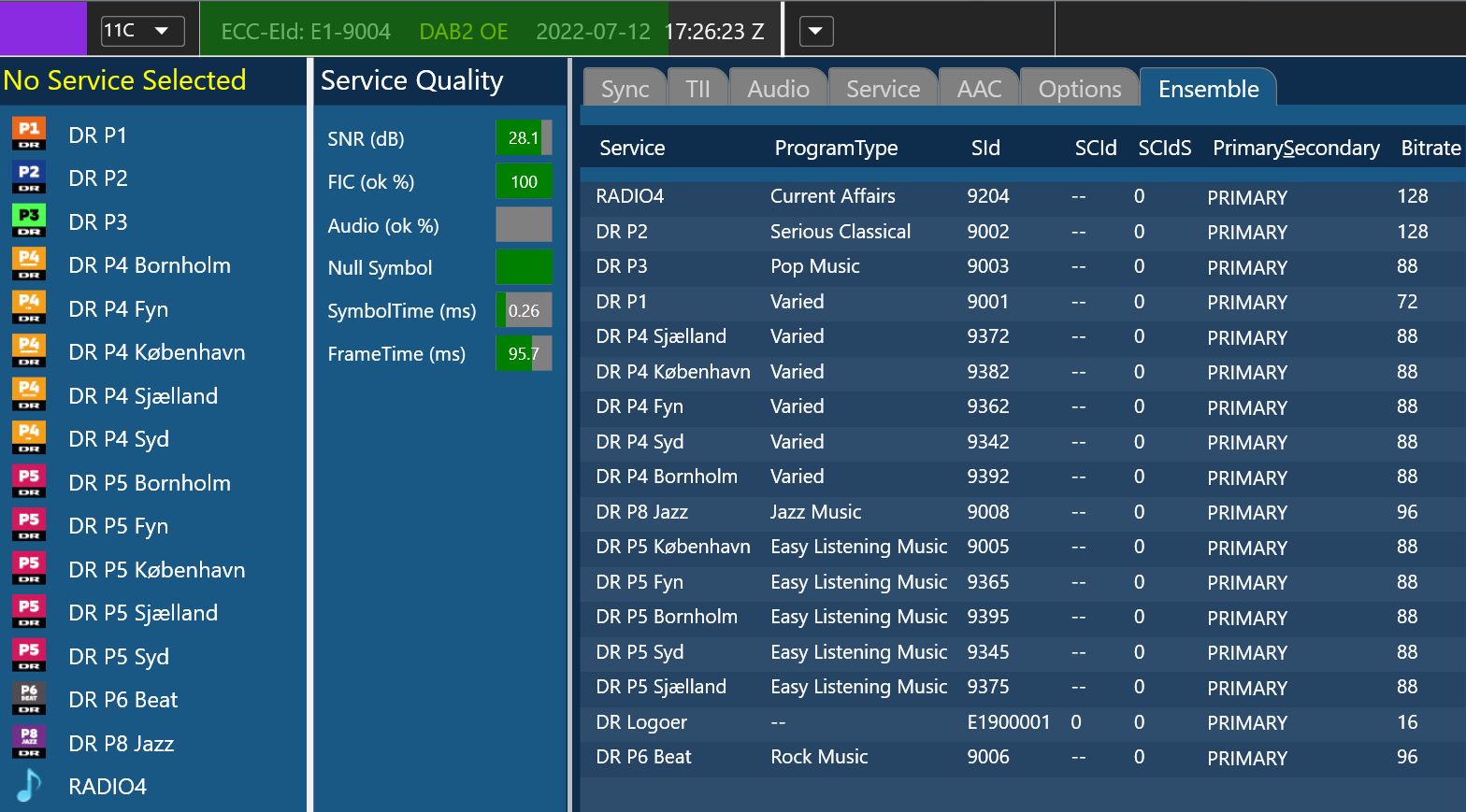The height and width of the screenshot is (812, 1466).
Task: Click the DR P1 station logo icon
Action: (x=29, y=135)
